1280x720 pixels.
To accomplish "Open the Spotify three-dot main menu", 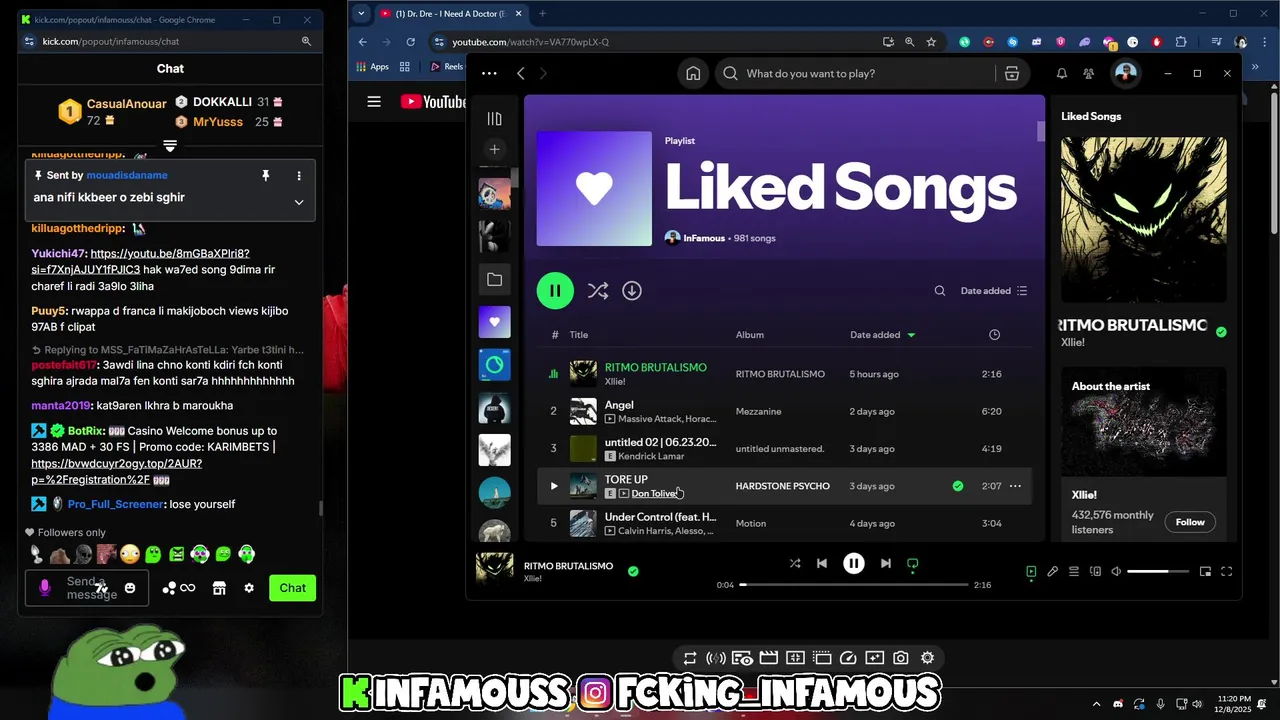I will (489, 73).
